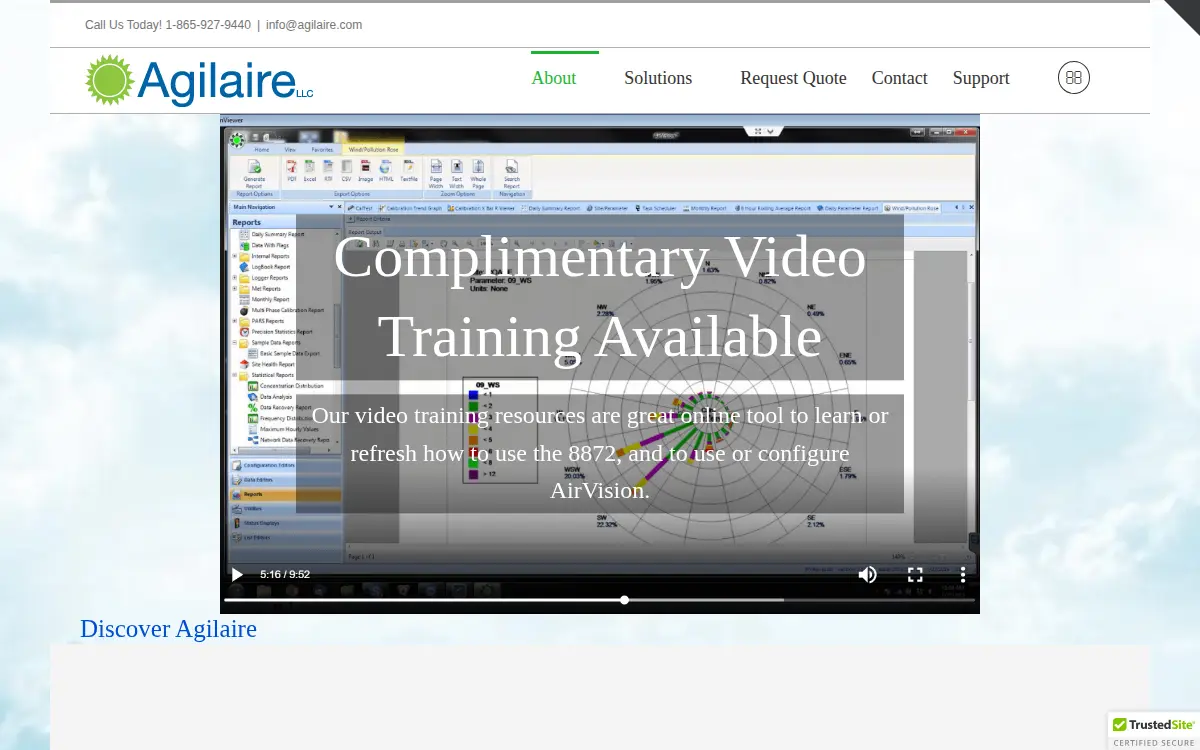Click the 'Our video training resources' paragraph
Viewport: 1200px width, 750px height.
click(x=600, y=453)
